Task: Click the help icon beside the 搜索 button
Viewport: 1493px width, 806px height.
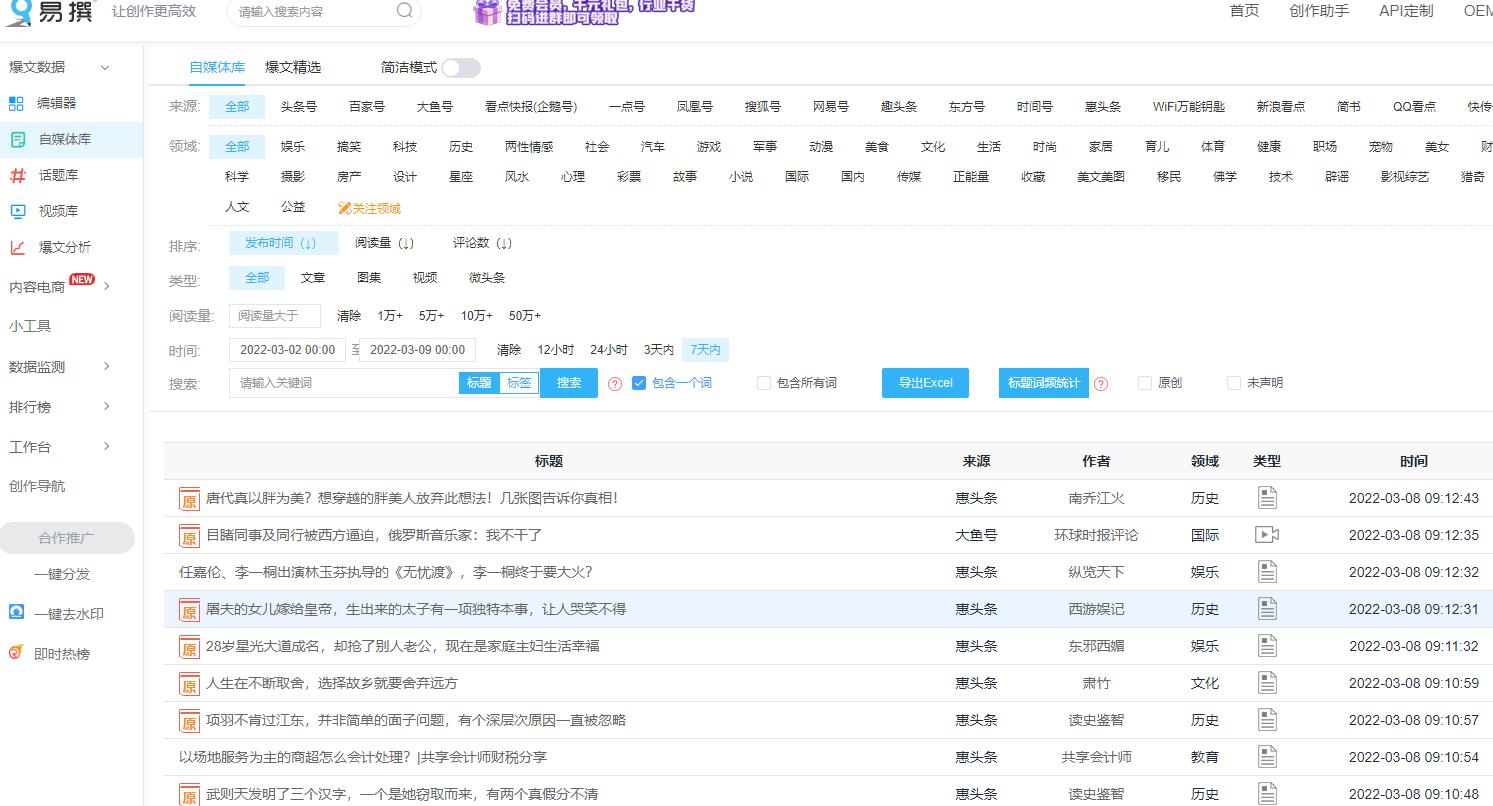Action: point(615,383)
